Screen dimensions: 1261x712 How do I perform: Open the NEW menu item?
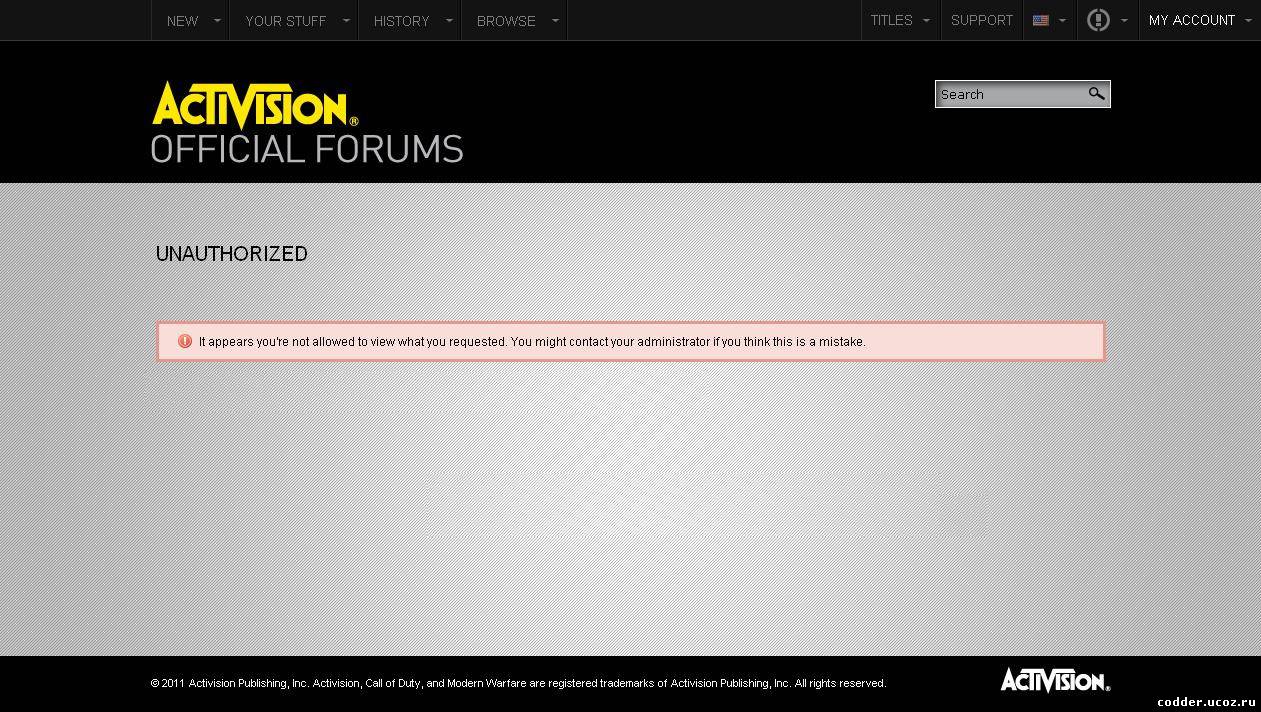(182, 20)
